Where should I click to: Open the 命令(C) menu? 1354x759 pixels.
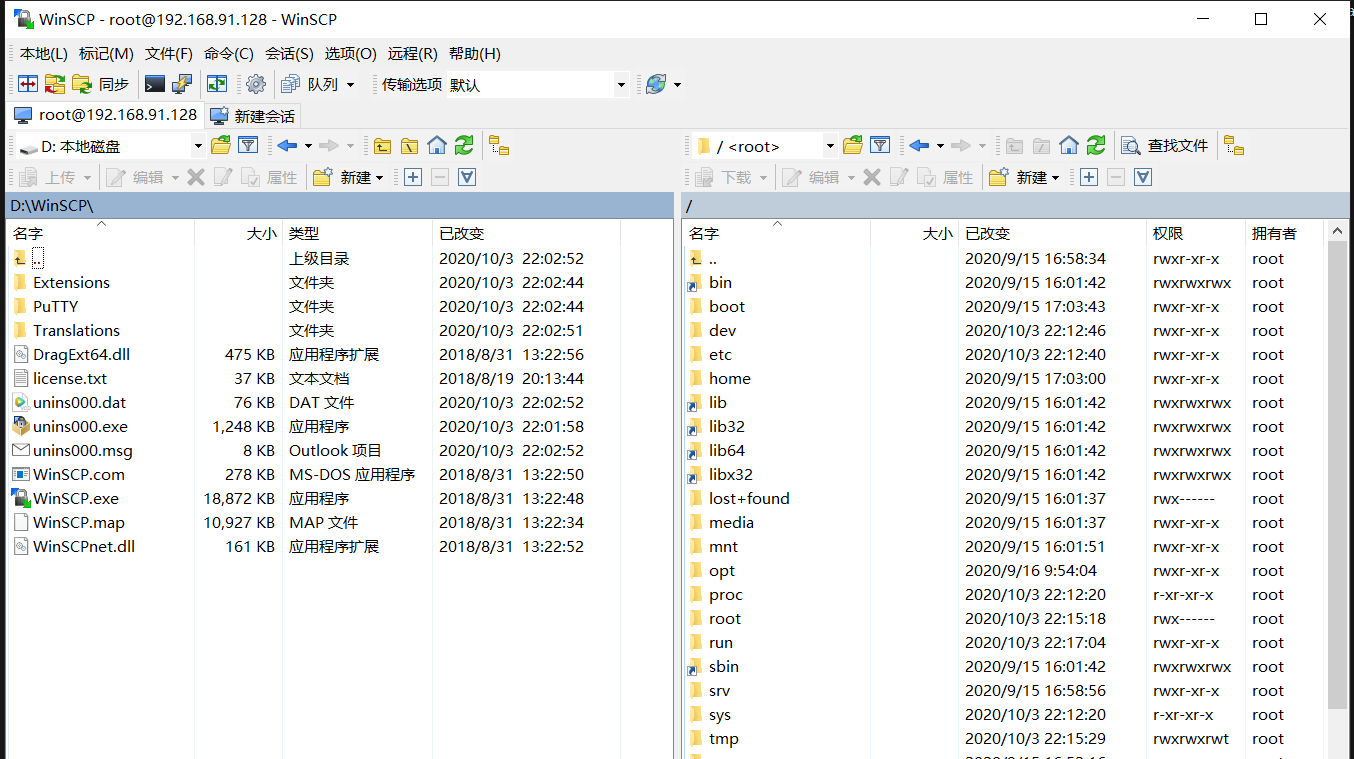tap(229, 54)
